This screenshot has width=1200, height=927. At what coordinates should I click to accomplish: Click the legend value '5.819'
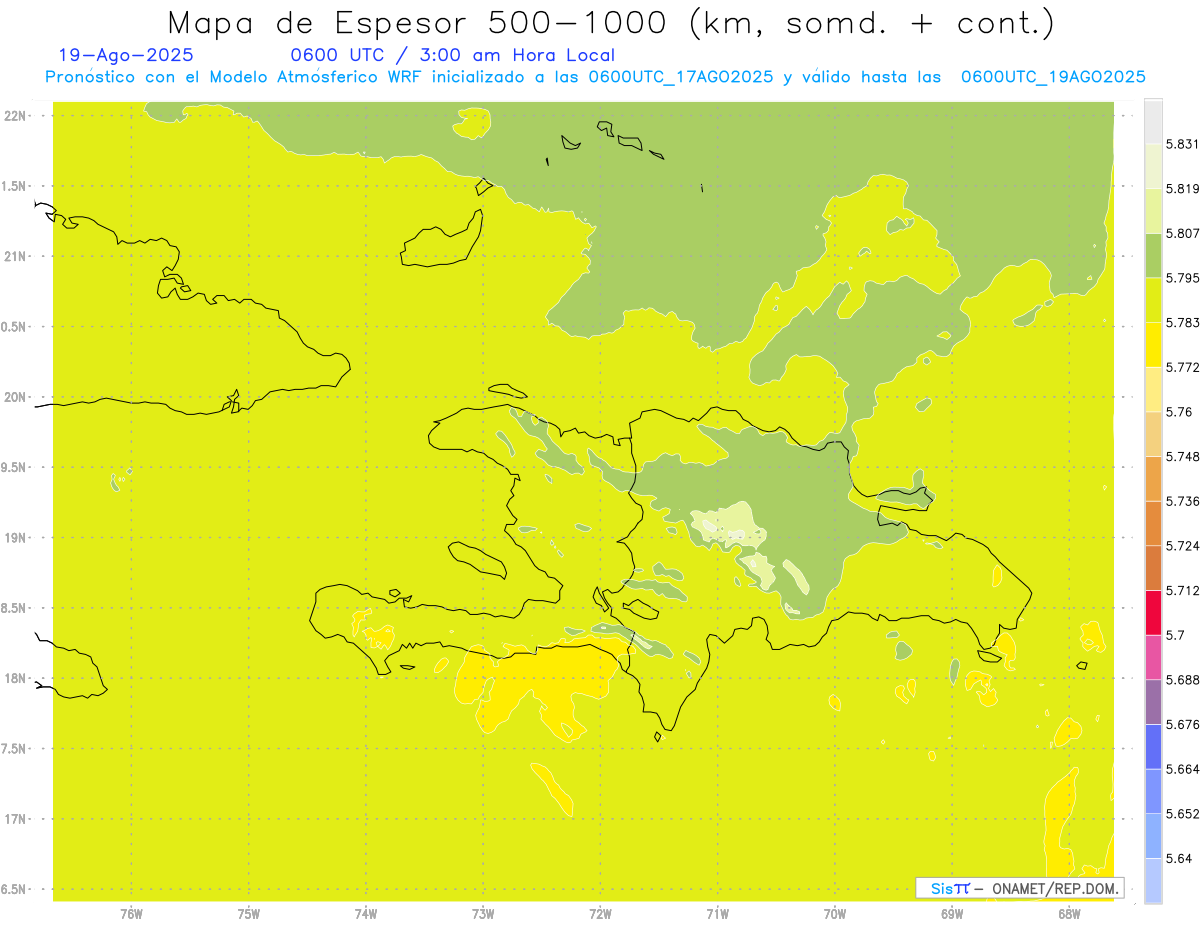[1182, 189]
